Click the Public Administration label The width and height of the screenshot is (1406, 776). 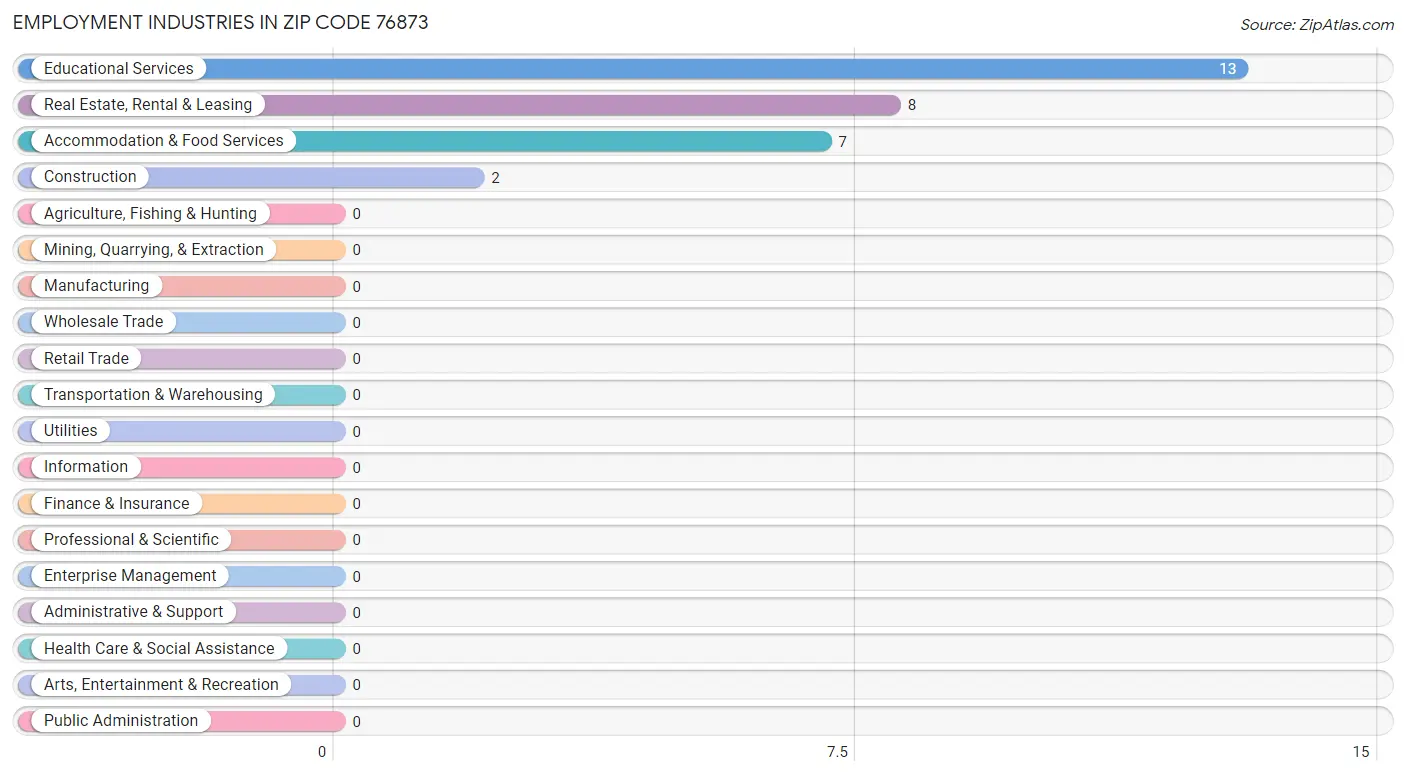point(121,721)
